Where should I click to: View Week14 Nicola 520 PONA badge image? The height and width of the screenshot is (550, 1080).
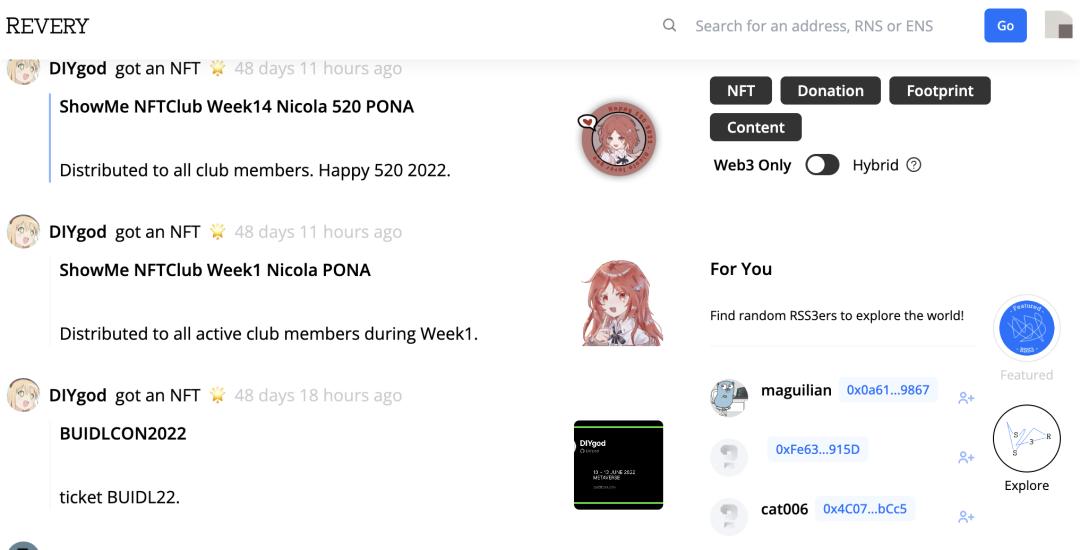(x=618, y=138)
